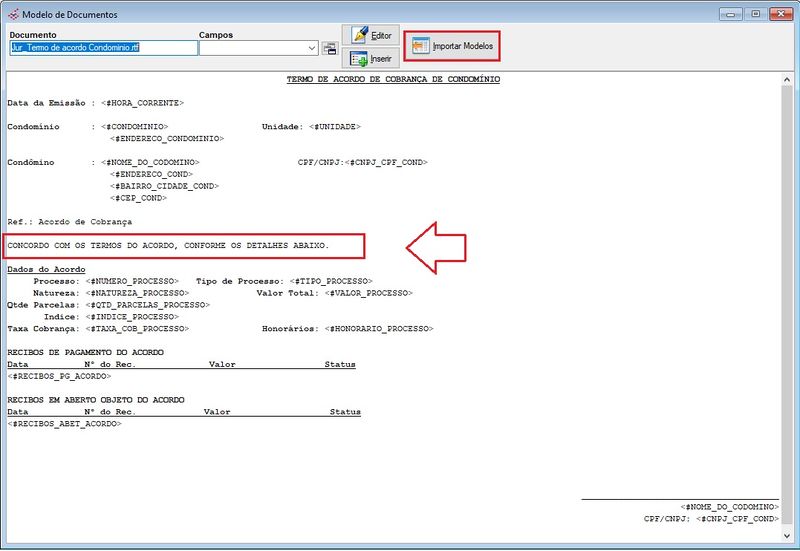Click the <#HORA_CORRENTE> placeholder
Image resolution: width=800 pixels, height=551 pixels.
(142, 103)
